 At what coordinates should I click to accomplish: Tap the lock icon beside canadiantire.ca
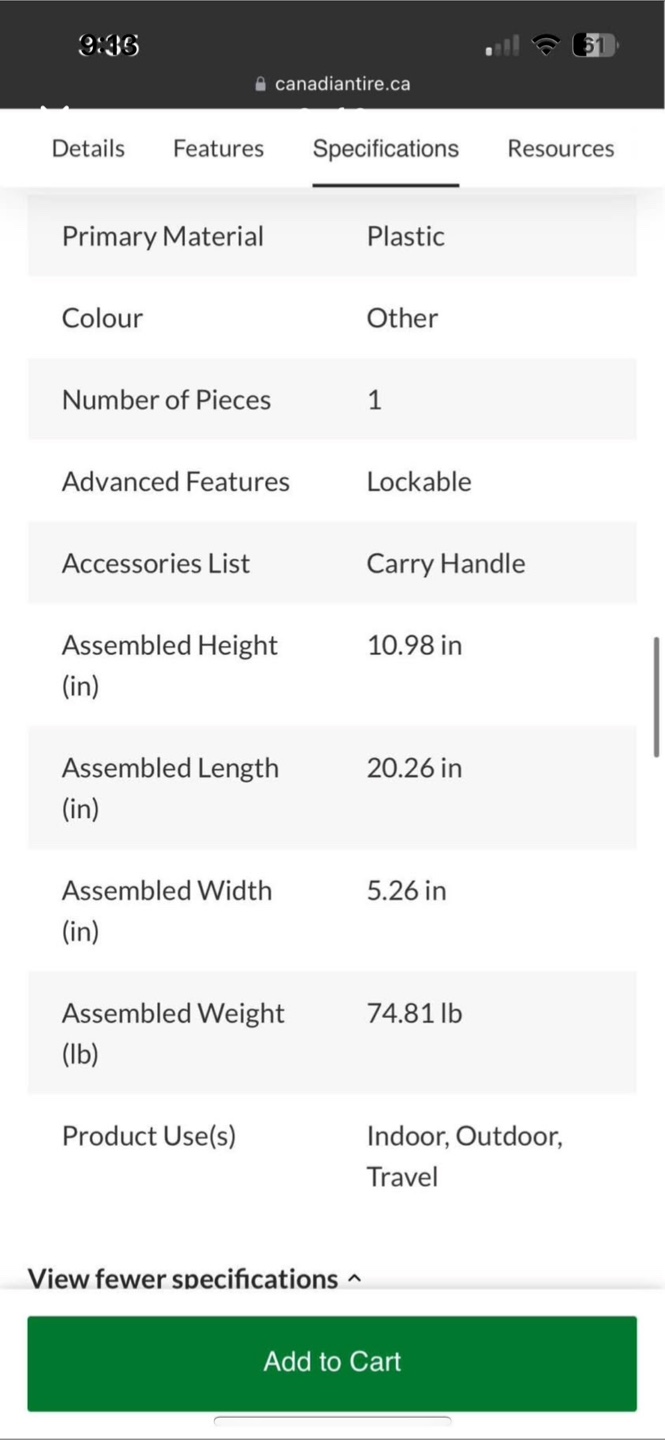click(x=261, y=84)
